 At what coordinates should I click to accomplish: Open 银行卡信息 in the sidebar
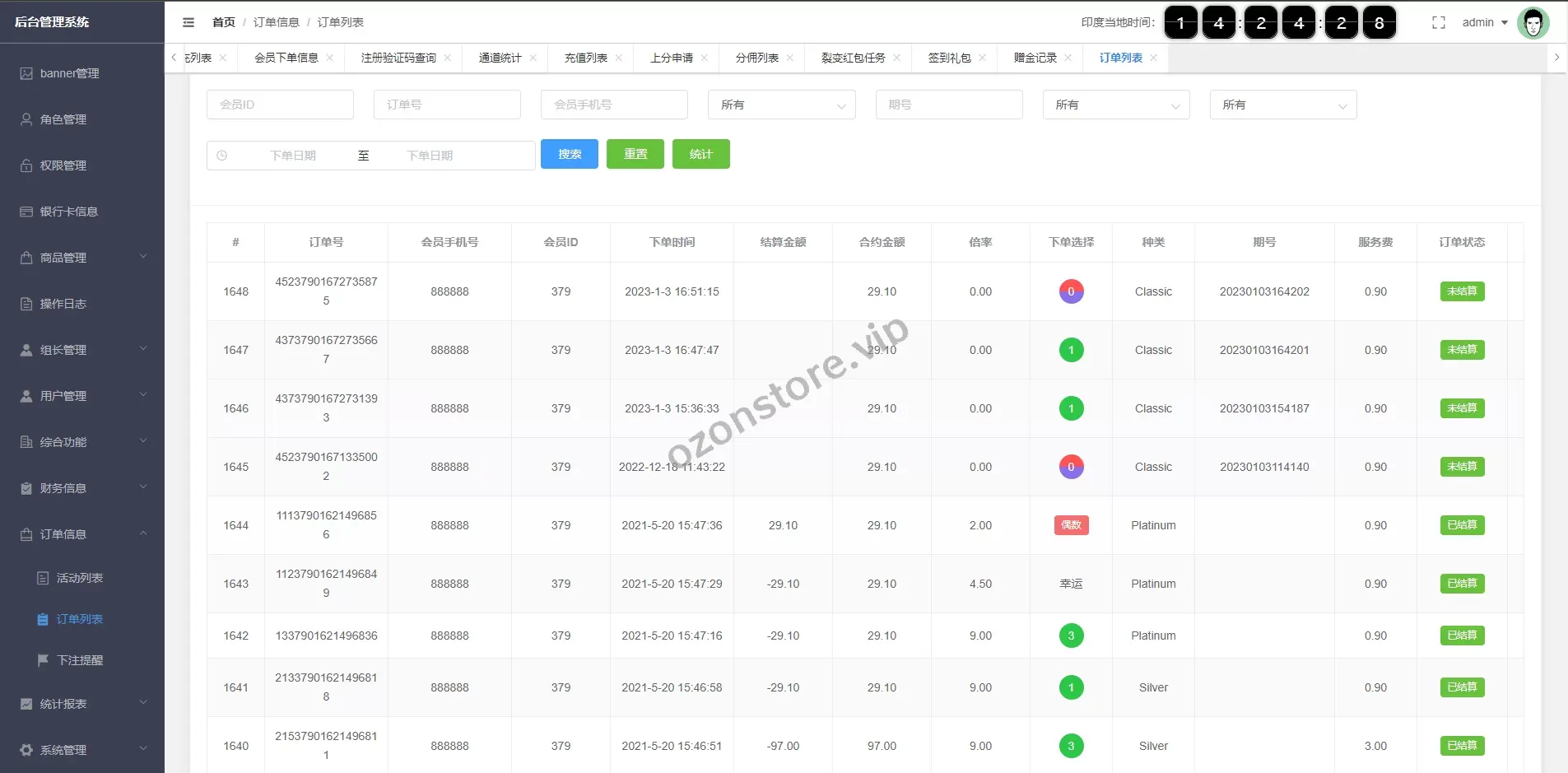coord(69,212)
